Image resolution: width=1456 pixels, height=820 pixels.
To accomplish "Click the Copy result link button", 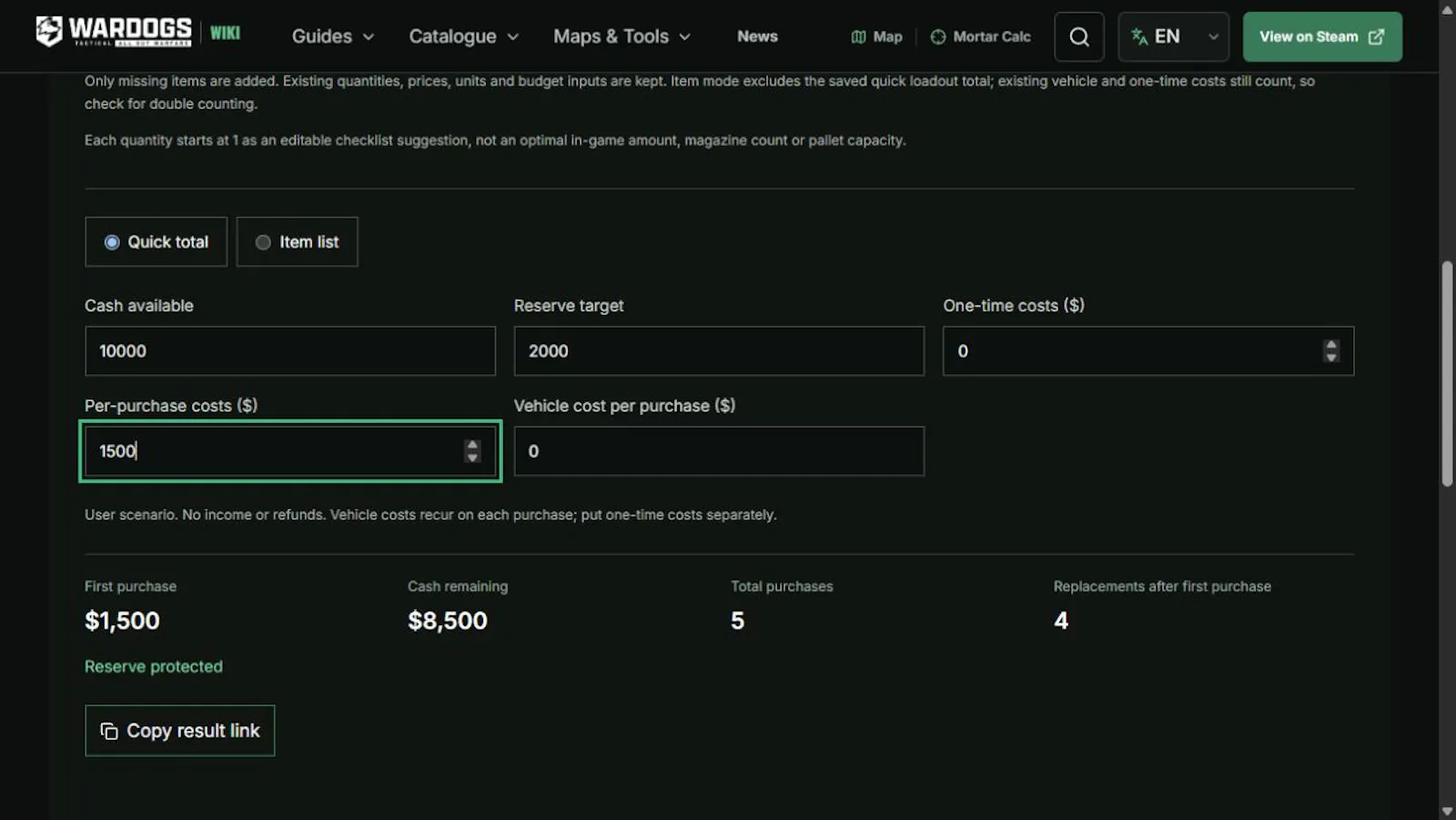I will 180,731.
